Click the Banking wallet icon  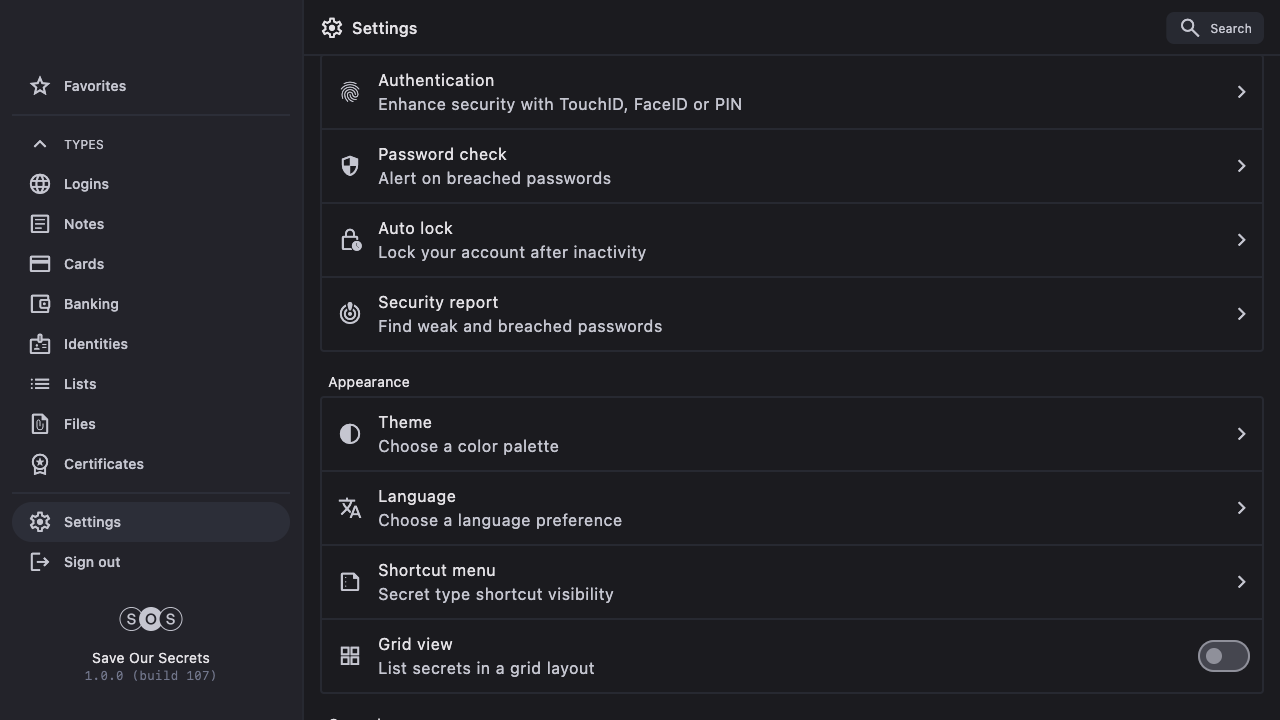pos(40,304)
